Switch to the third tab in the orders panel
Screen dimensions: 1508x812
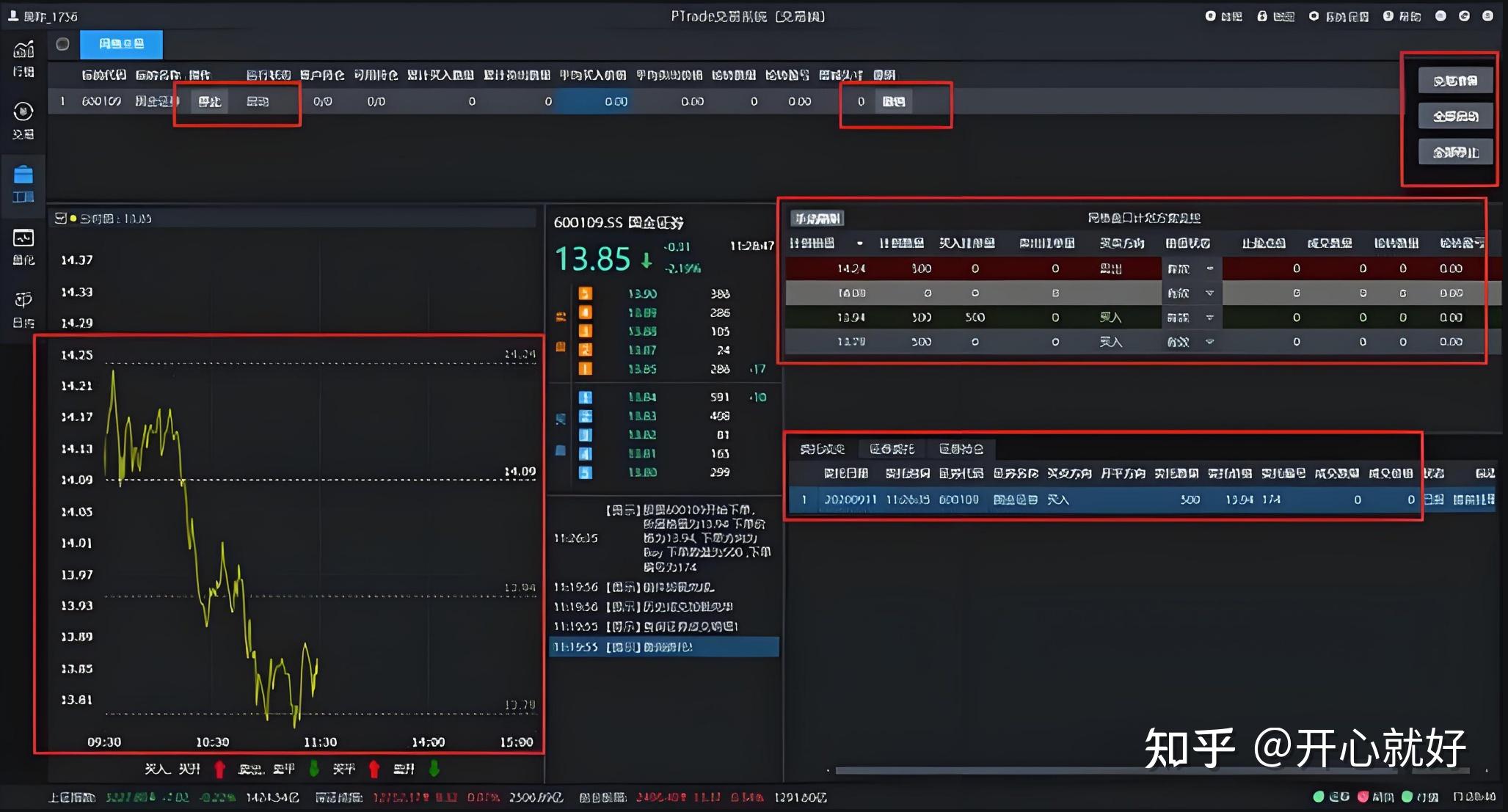961,448
